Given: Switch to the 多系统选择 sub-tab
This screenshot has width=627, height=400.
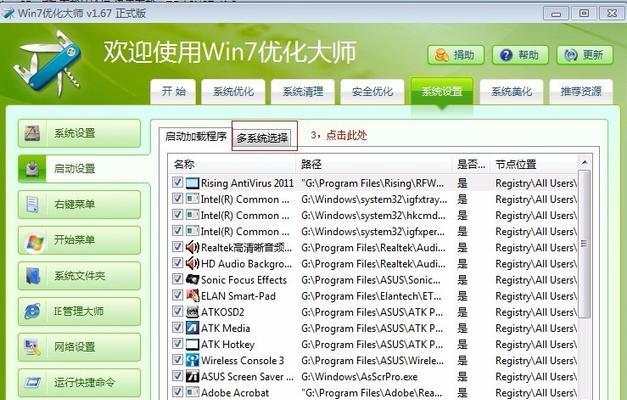Looking at the screenshot, I should click(x=262, y=138).
